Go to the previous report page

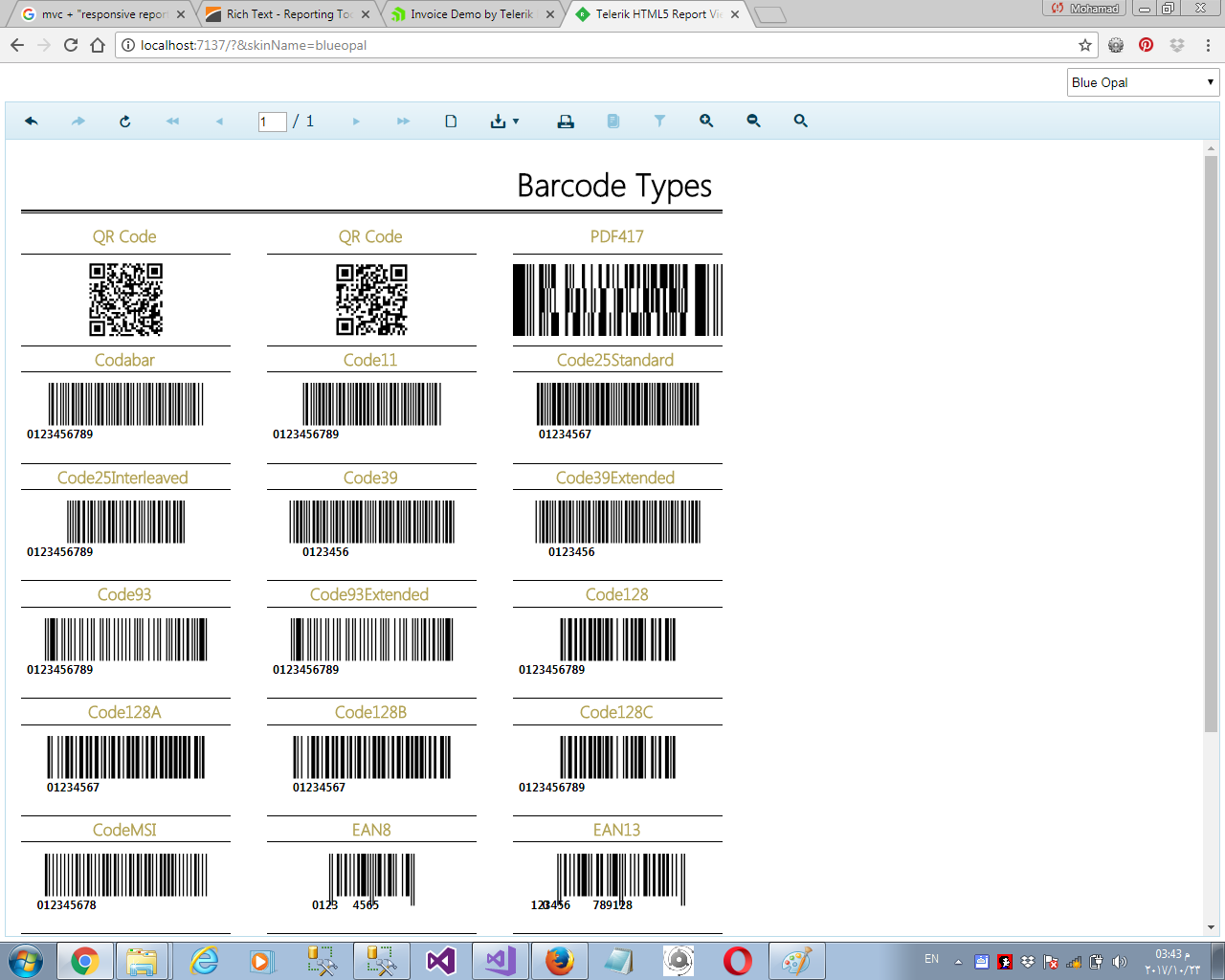(x=219, y=122)
